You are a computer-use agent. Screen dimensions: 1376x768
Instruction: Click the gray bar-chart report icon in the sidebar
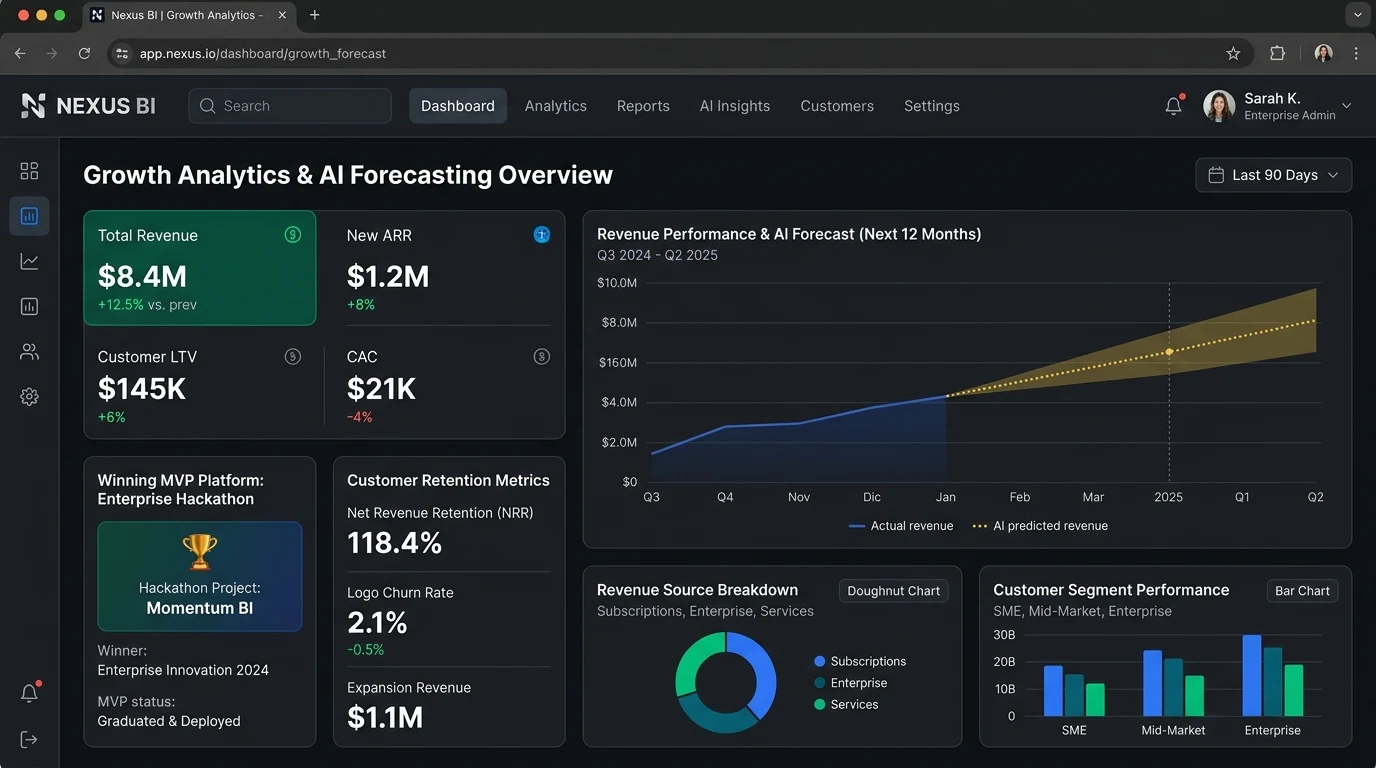pyautogui.click(x=29, y=307)
